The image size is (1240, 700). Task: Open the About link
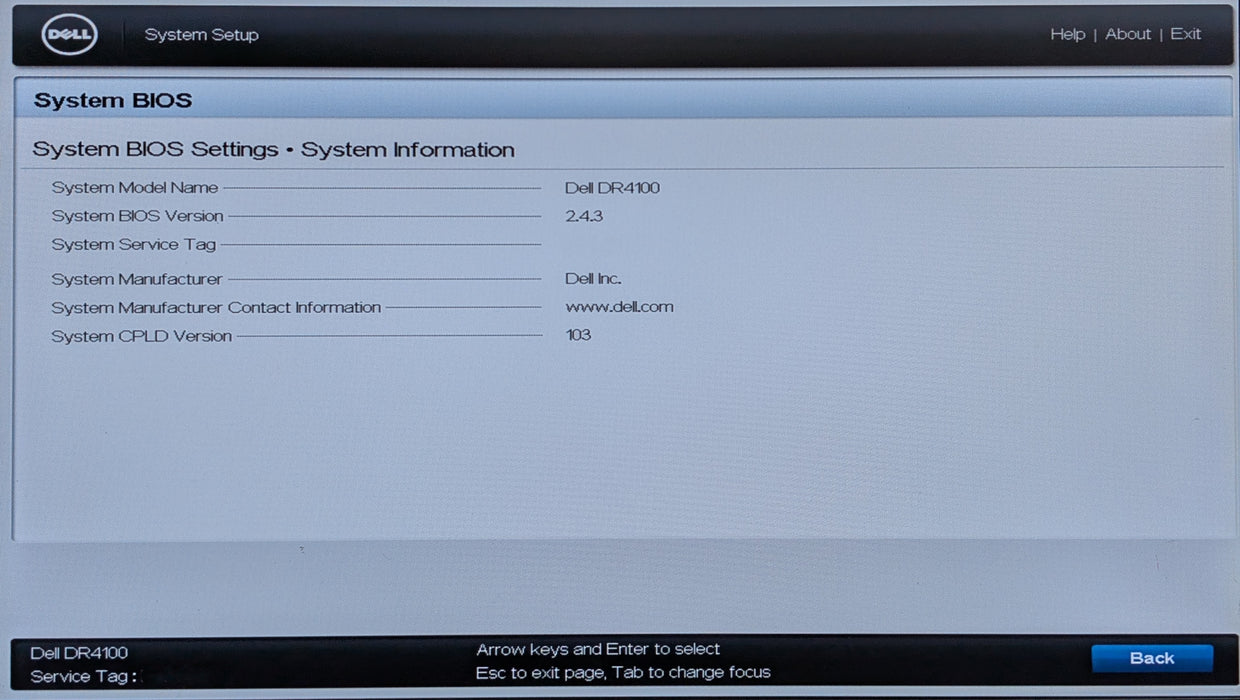1128,34
